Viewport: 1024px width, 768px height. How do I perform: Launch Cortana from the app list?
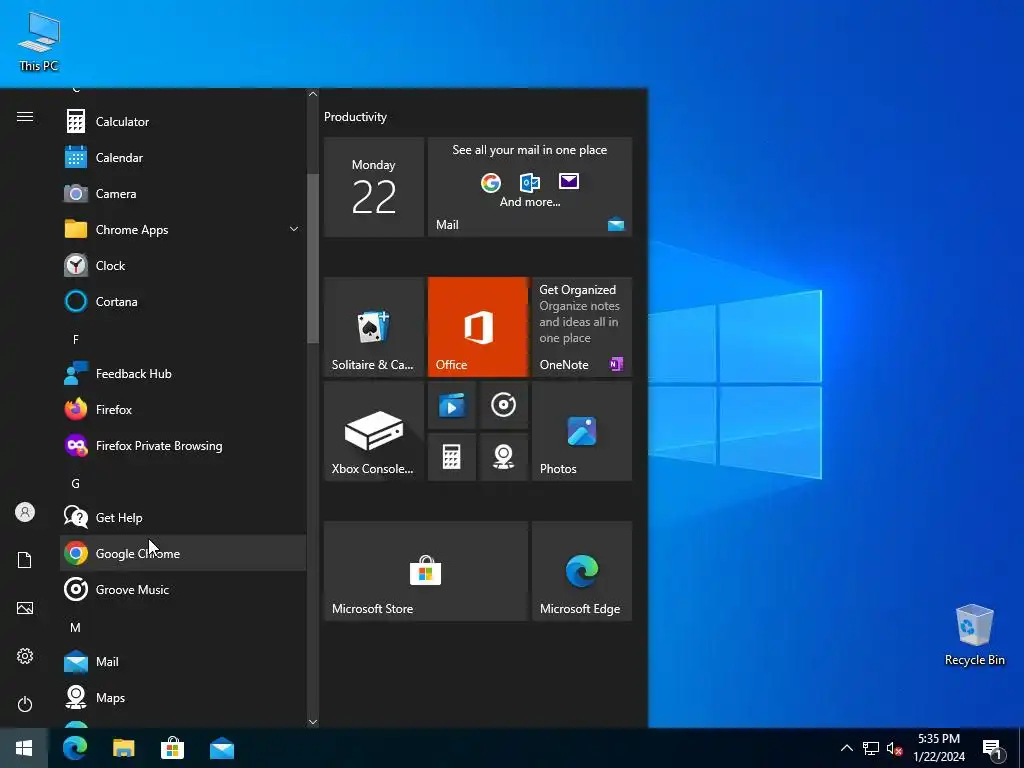183,302
